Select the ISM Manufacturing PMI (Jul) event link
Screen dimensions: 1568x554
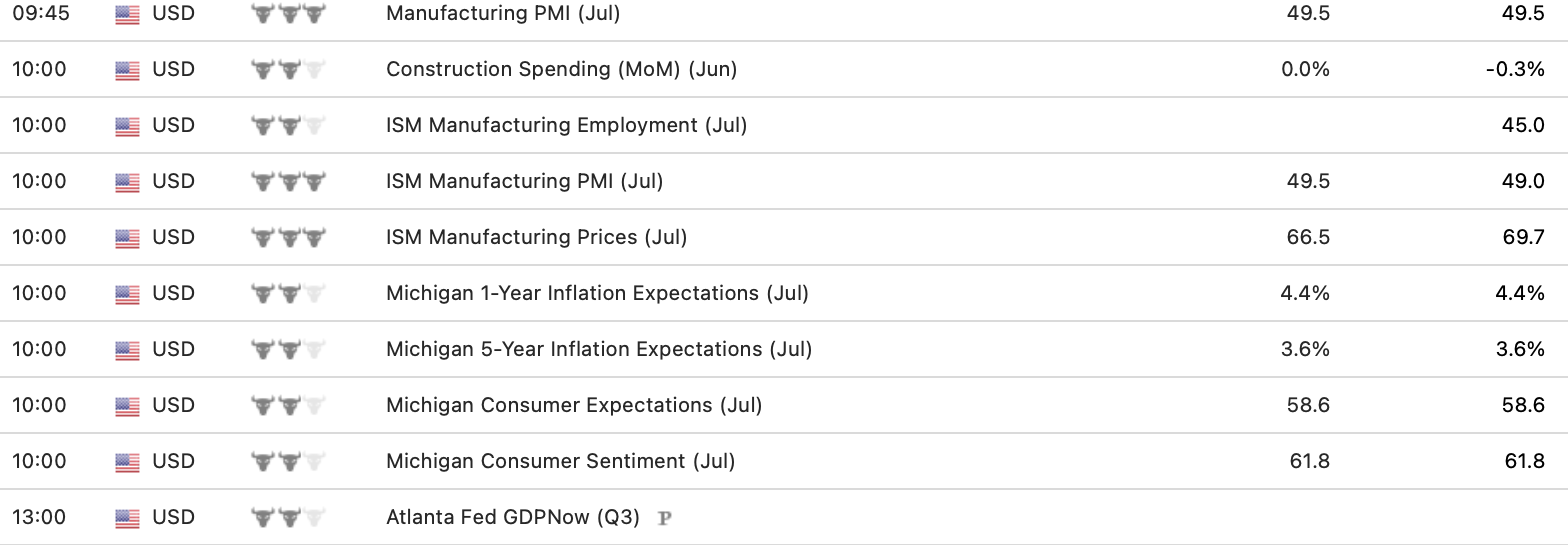pyautogui.click(x=524, y=181)
